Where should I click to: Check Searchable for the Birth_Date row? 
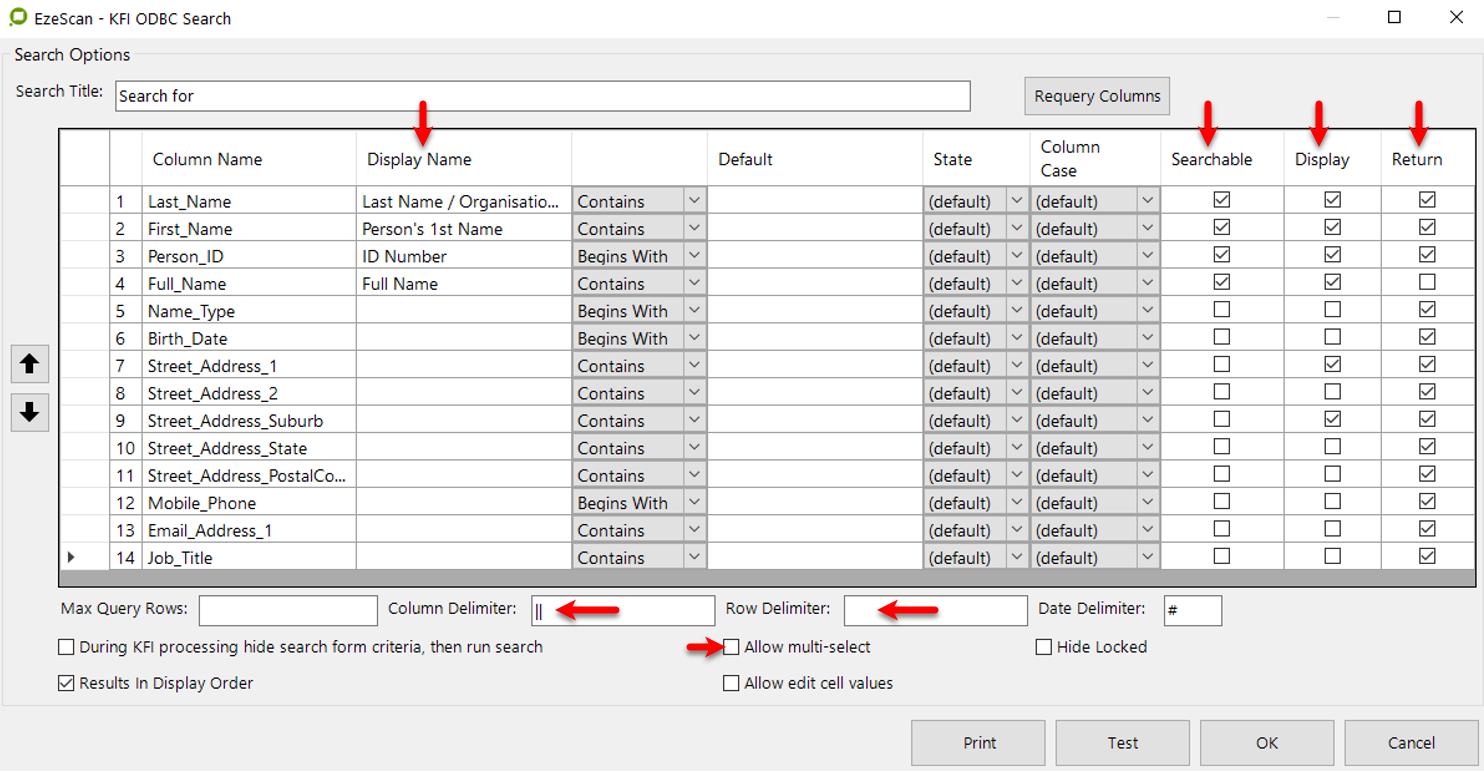click(x=1221, y=338)
